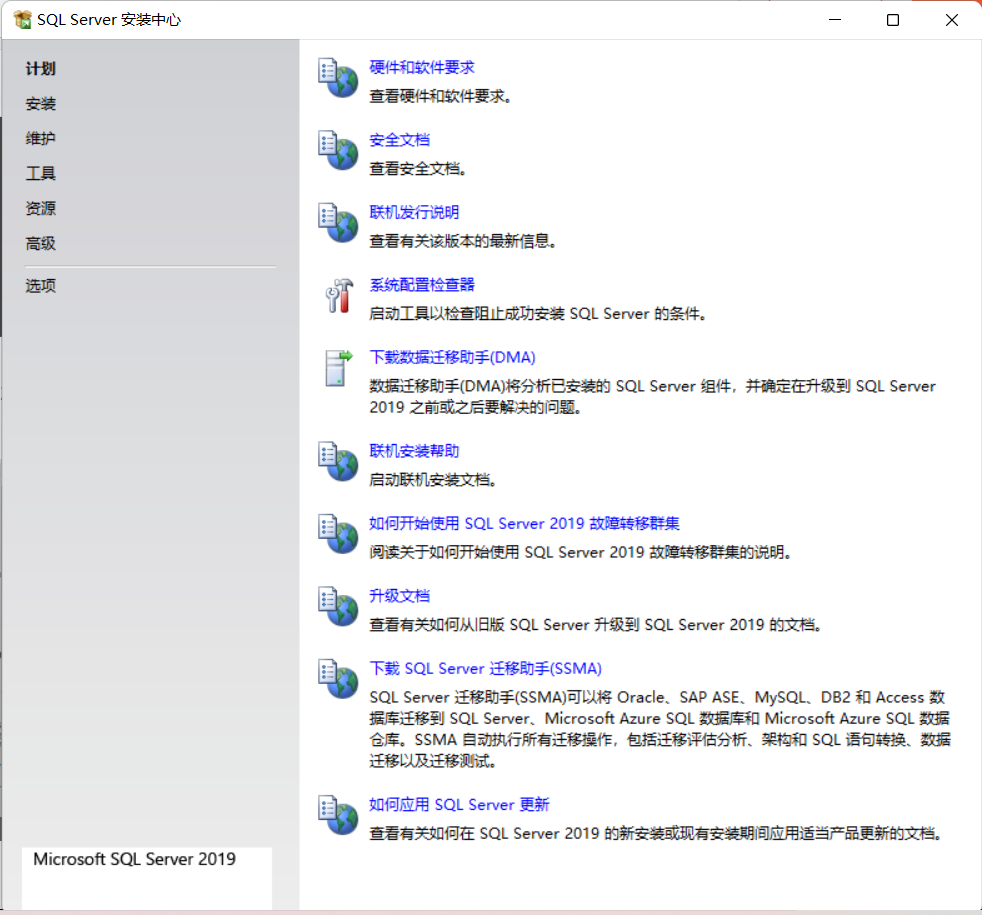
Task: Click the text 启动联机安装文档。
Action: tap(433, 480)
